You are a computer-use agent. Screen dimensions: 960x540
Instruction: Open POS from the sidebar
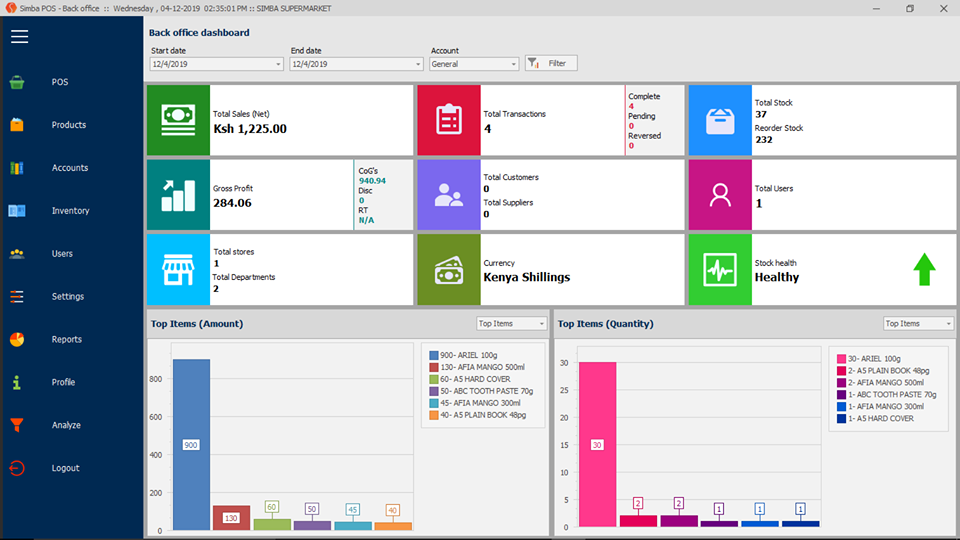pyautogui.click(x=60, y=82)
